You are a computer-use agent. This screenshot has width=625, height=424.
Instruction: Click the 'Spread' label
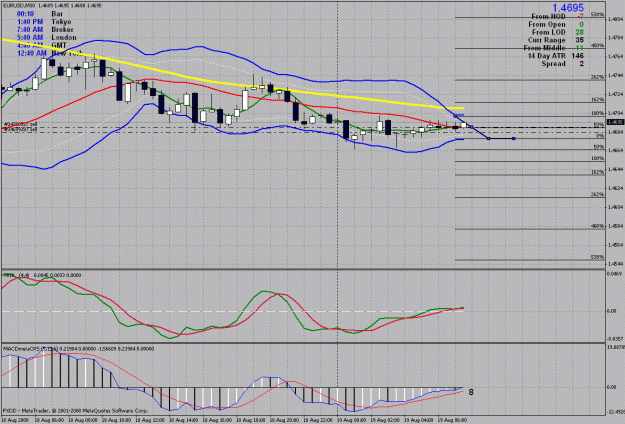[553, 64]
